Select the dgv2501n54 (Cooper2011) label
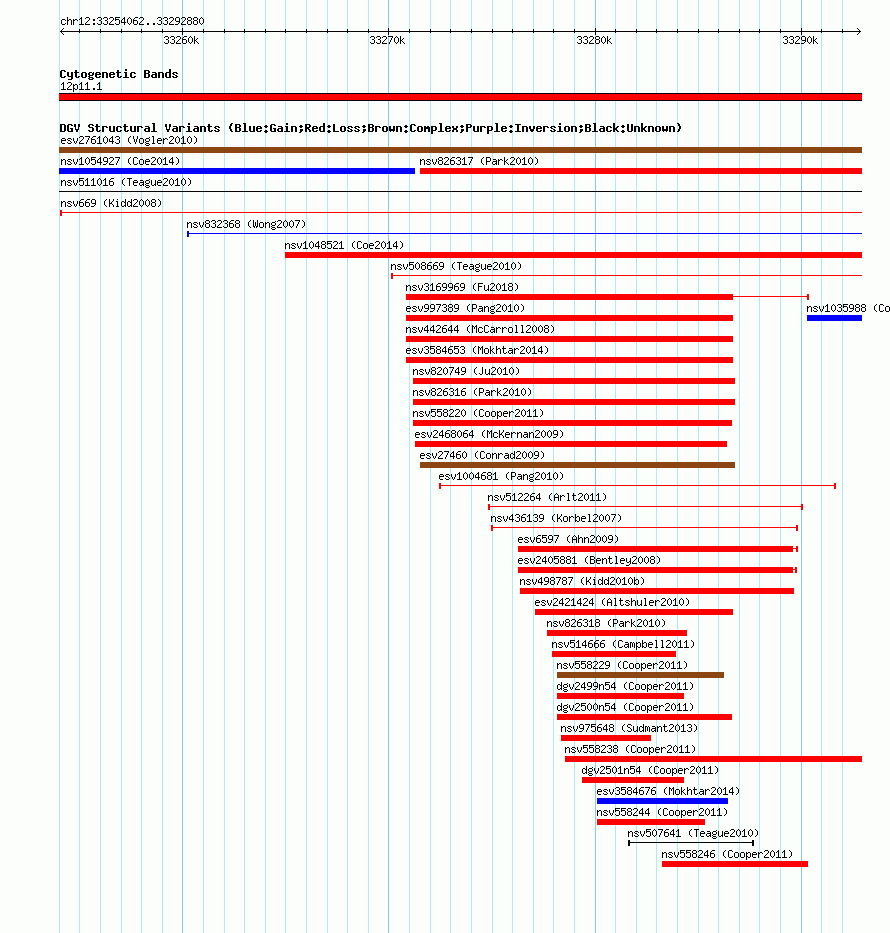 pyautogui.click(x=650, y=771)
